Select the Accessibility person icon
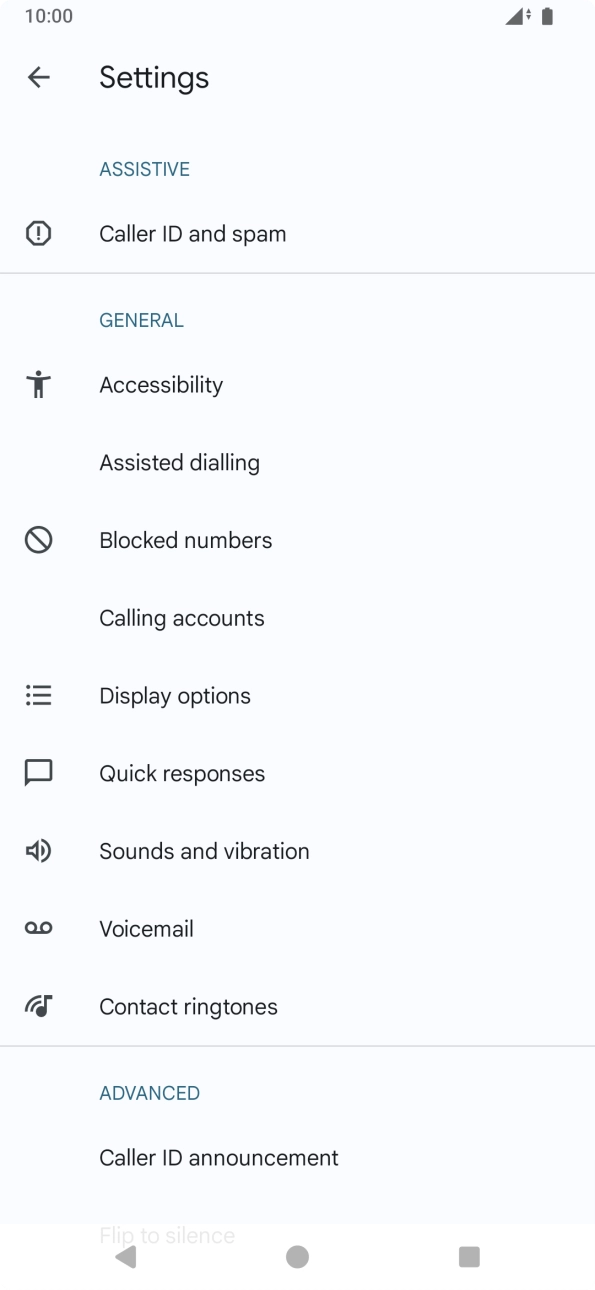 click(x=38, y=384)
